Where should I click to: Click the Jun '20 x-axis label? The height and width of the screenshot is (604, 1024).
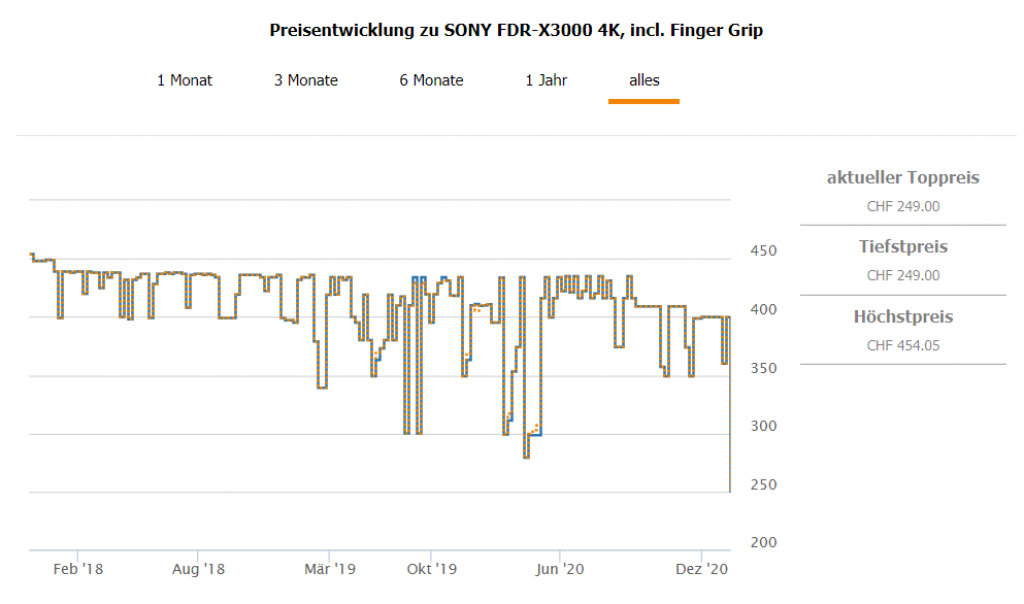(x=560, y=569)
